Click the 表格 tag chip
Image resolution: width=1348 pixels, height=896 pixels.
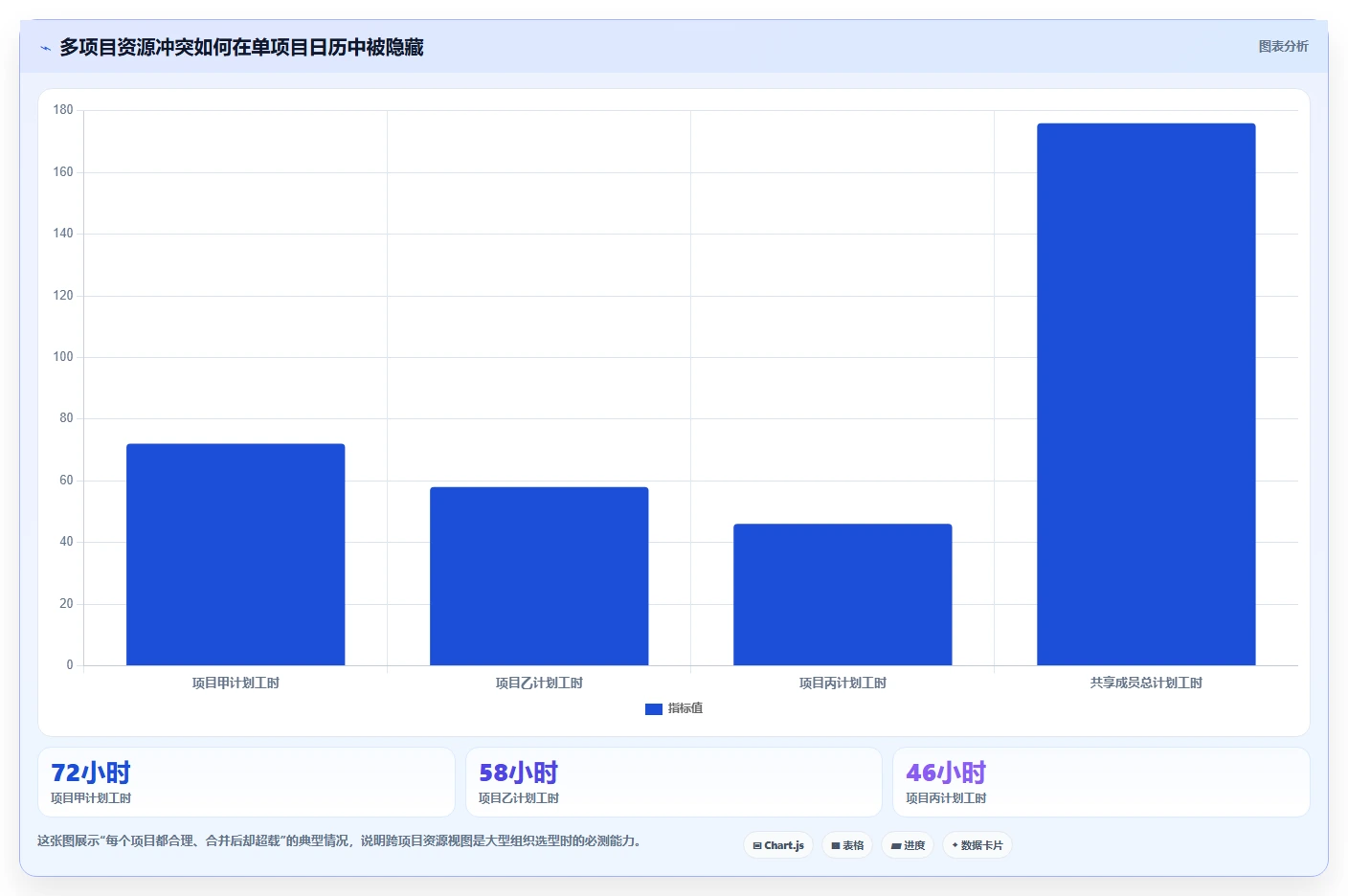click(847, 845)
